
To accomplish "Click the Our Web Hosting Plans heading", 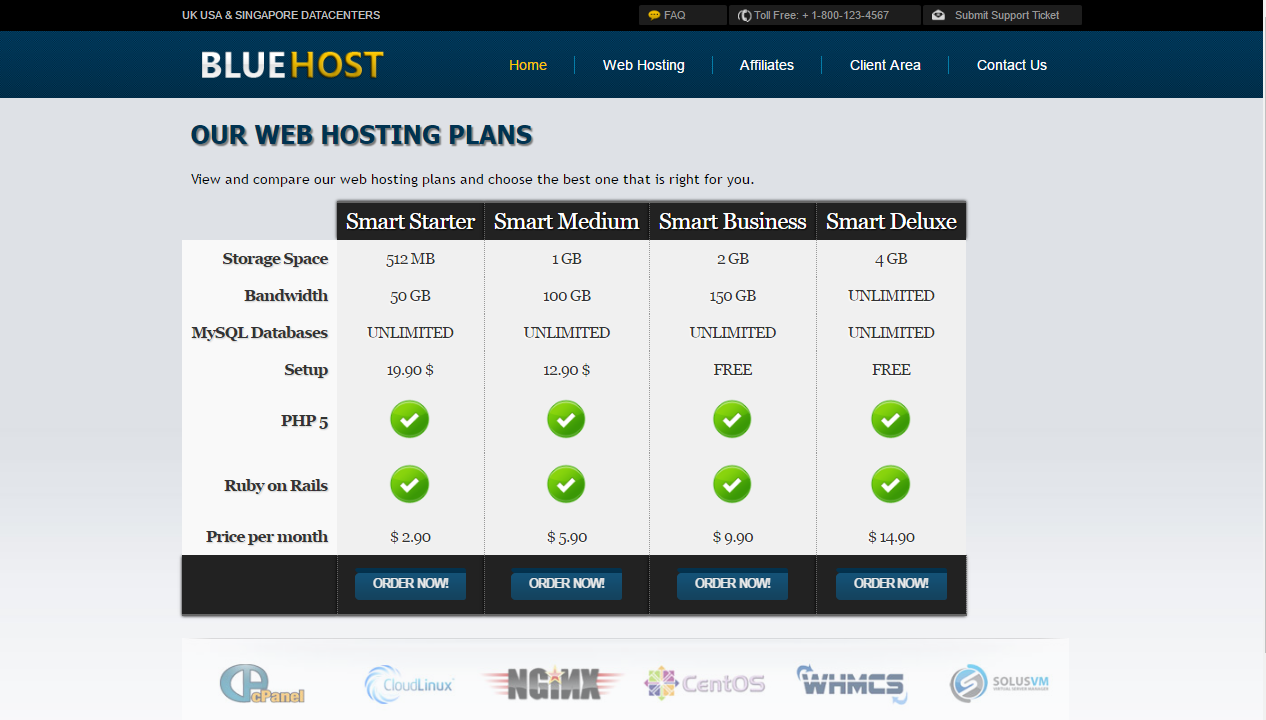I will click(x=361, y=135).
